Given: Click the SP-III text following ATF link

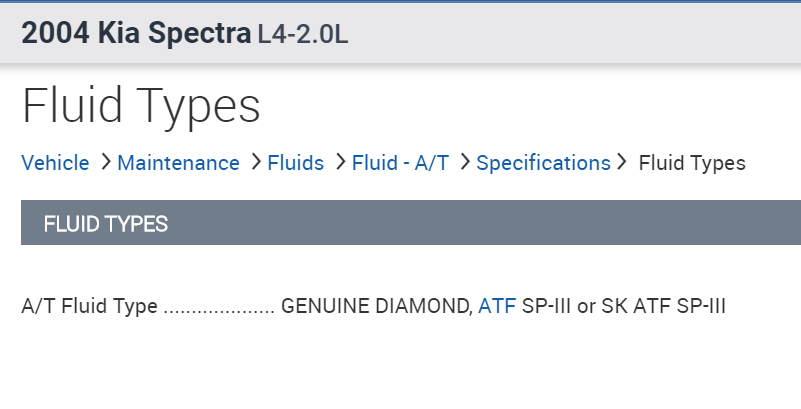Looking at the screenshot, I should 547,306.
